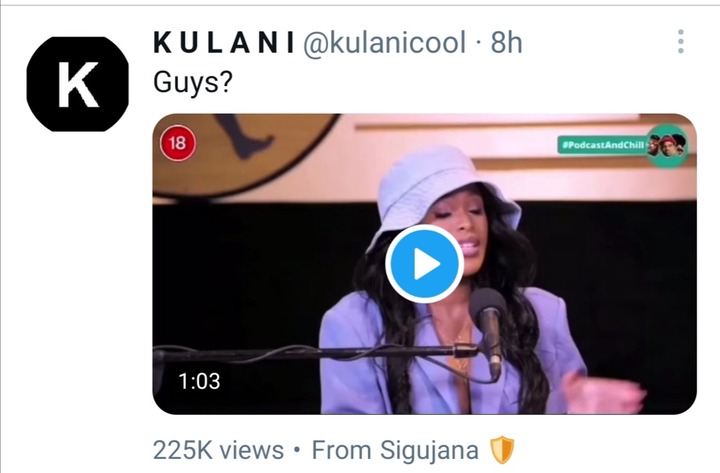Play the video with the blue play button

click(424, 264)
